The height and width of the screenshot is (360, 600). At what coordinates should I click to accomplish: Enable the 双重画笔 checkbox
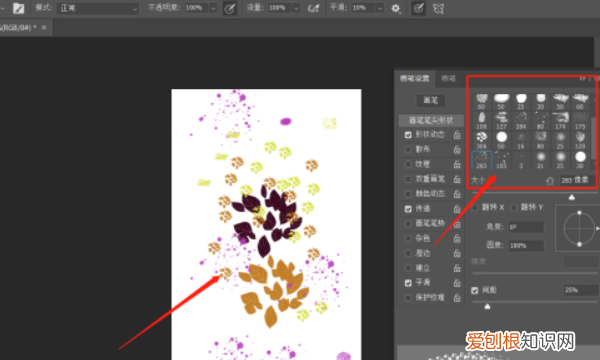click(408, 179)
